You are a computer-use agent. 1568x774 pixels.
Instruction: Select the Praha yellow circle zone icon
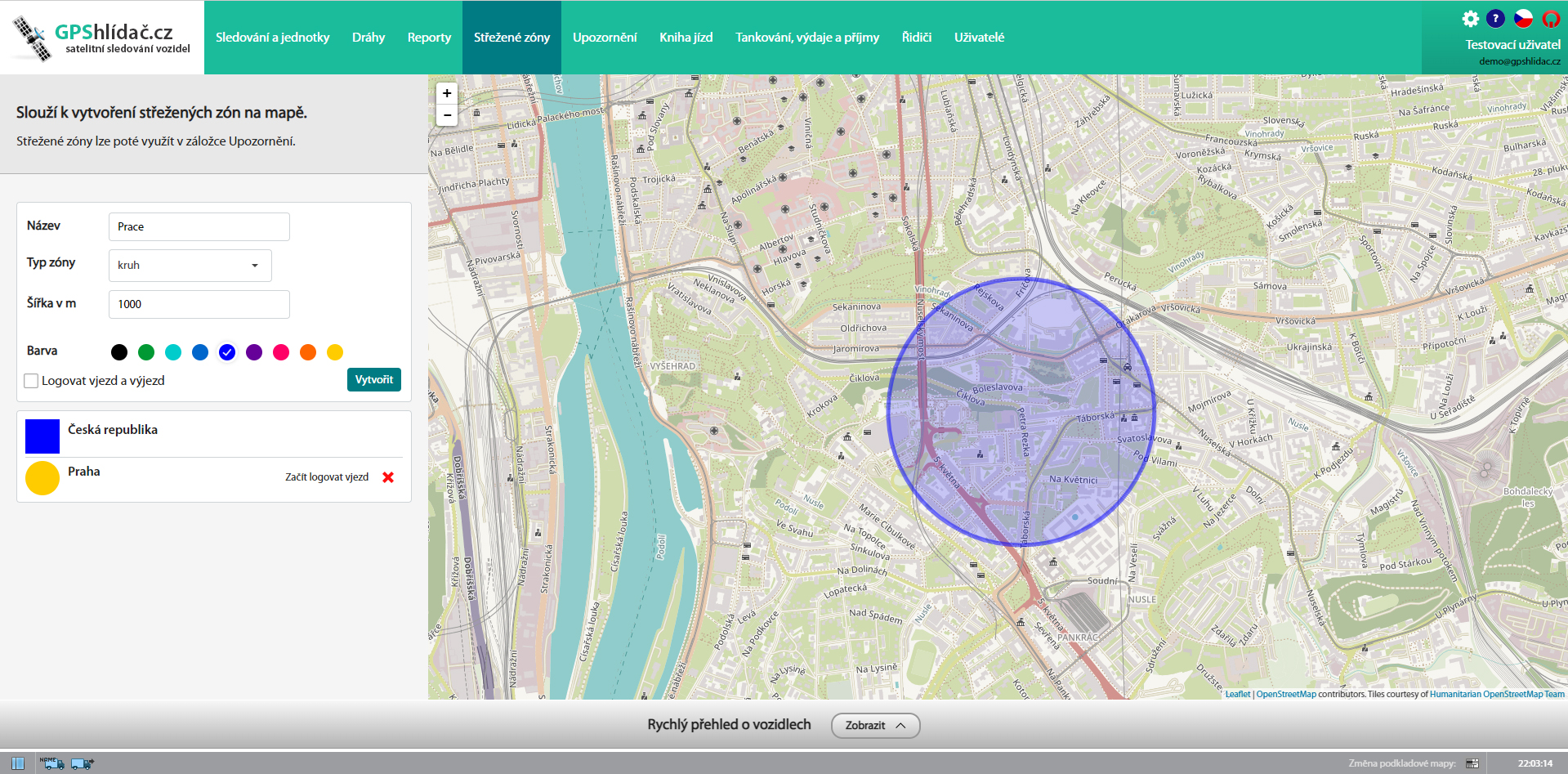(42, 478)
